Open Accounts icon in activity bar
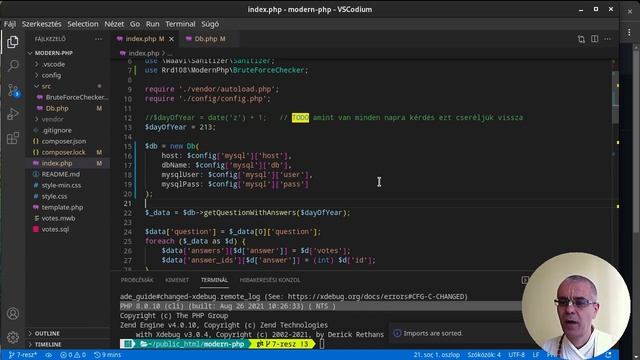This screenshot has width=640, height=360. tap(13, 313)
